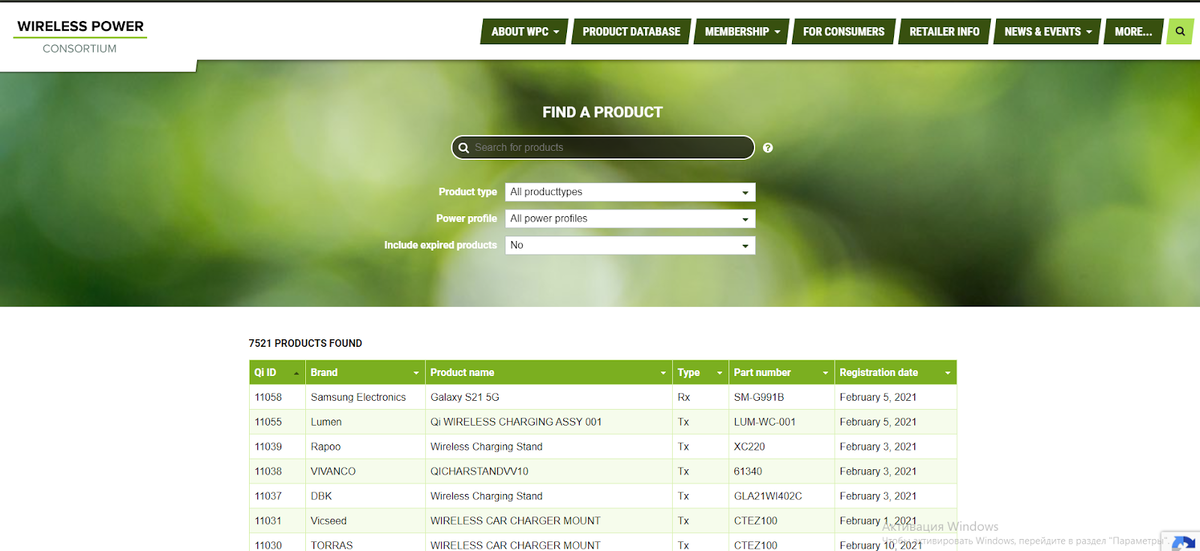The image size is (1200, 551).
Task: Click Wireless Charging Stand in Rapoo row
Action: [486, 447]
